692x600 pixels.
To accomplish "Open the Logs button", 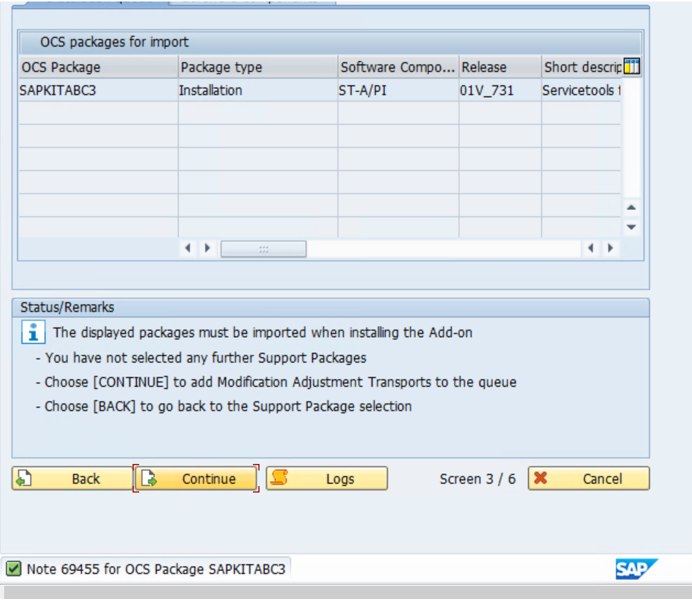I will pos(327,479).
